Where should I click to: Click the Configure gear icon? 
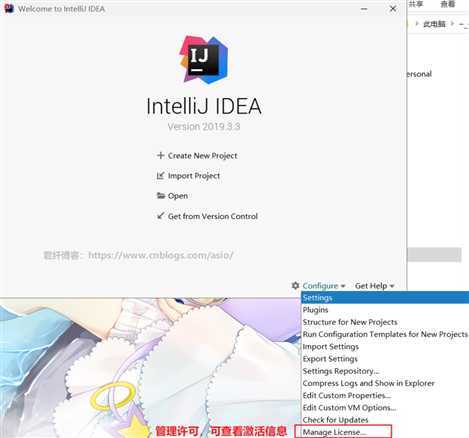point(295,286)
